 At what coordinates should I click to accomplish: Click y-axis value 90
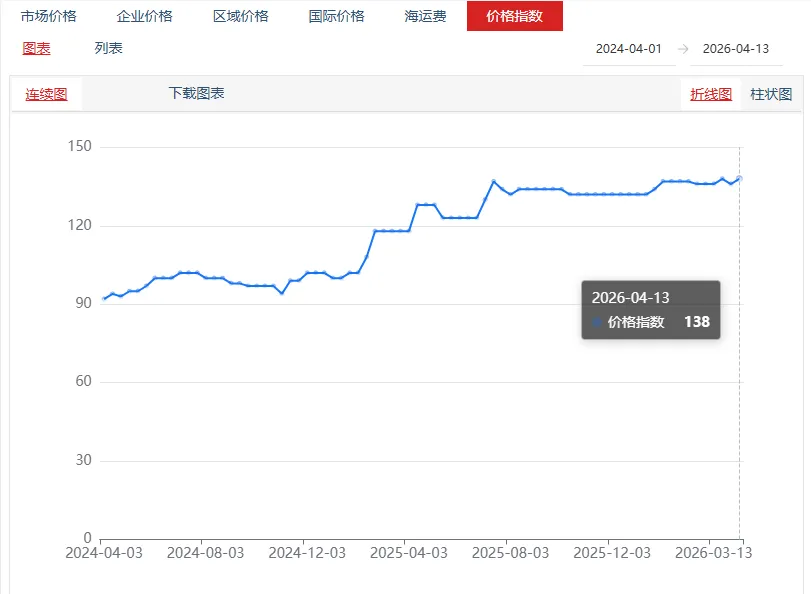pyautogui.click(x=83, y=303)
